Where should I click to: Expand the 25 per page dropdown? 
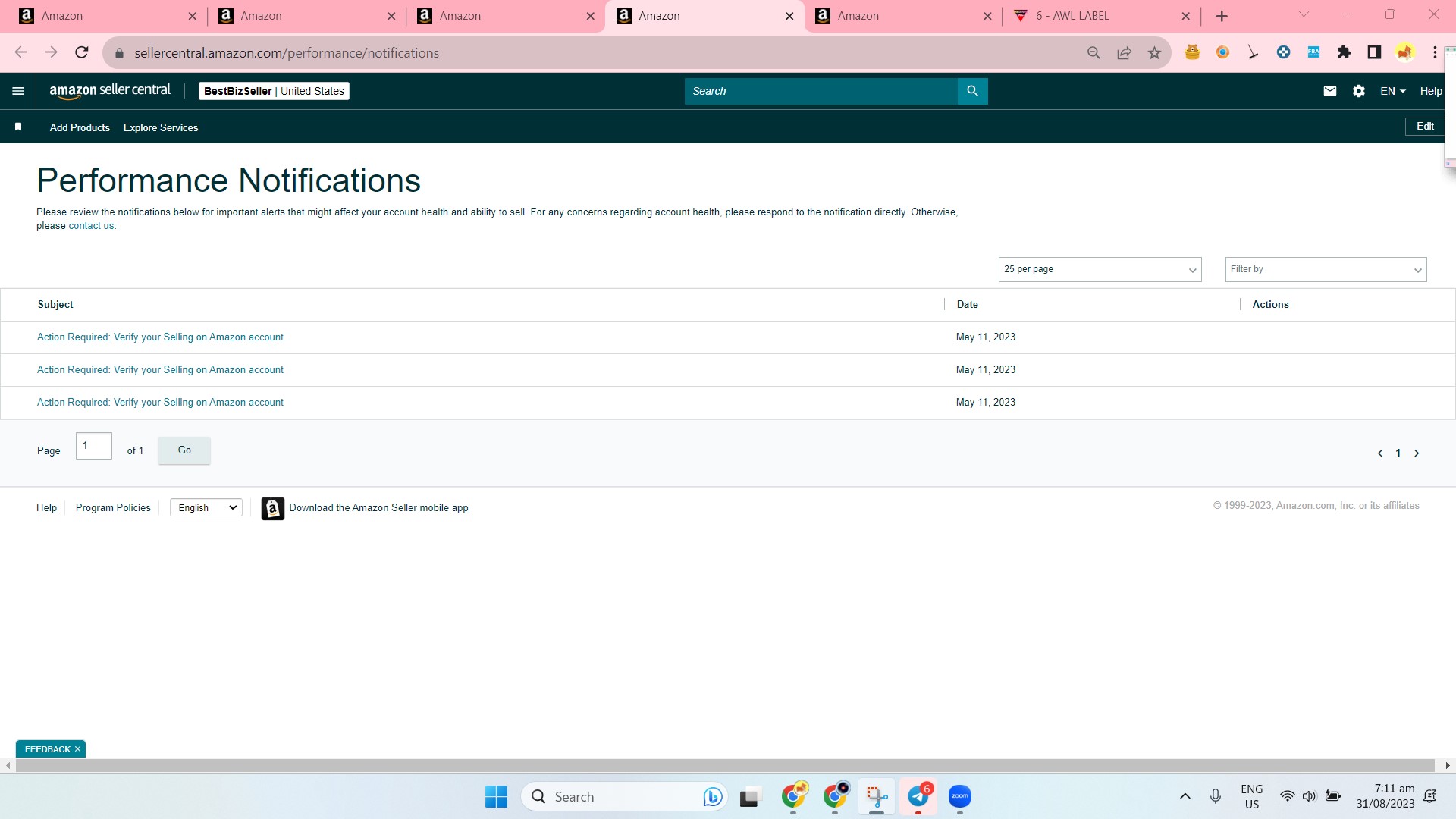click(x=1100, y=269)
